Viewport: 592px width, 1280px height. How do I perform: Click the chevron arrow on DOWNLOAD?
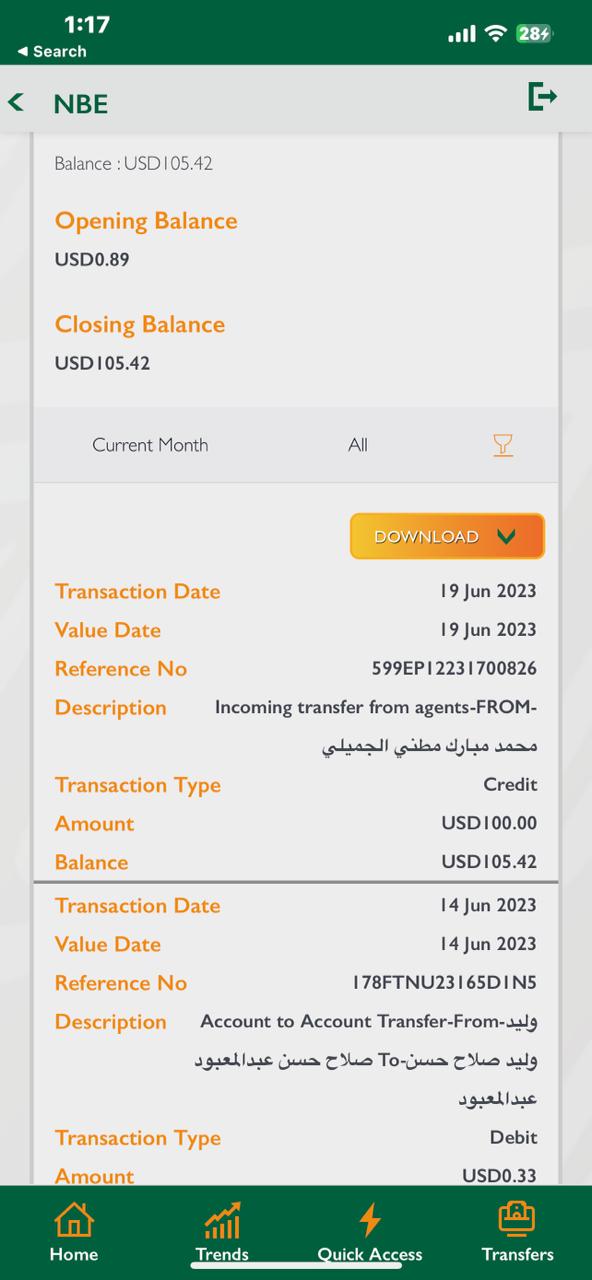(x=506, y=537)
